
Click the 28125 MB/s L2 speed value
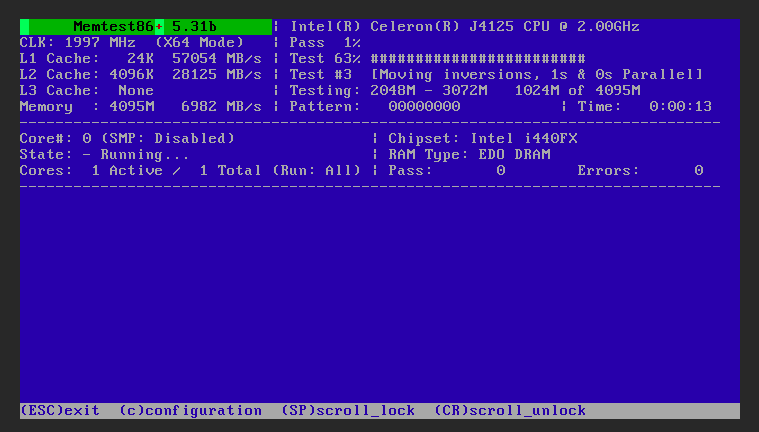217,75
